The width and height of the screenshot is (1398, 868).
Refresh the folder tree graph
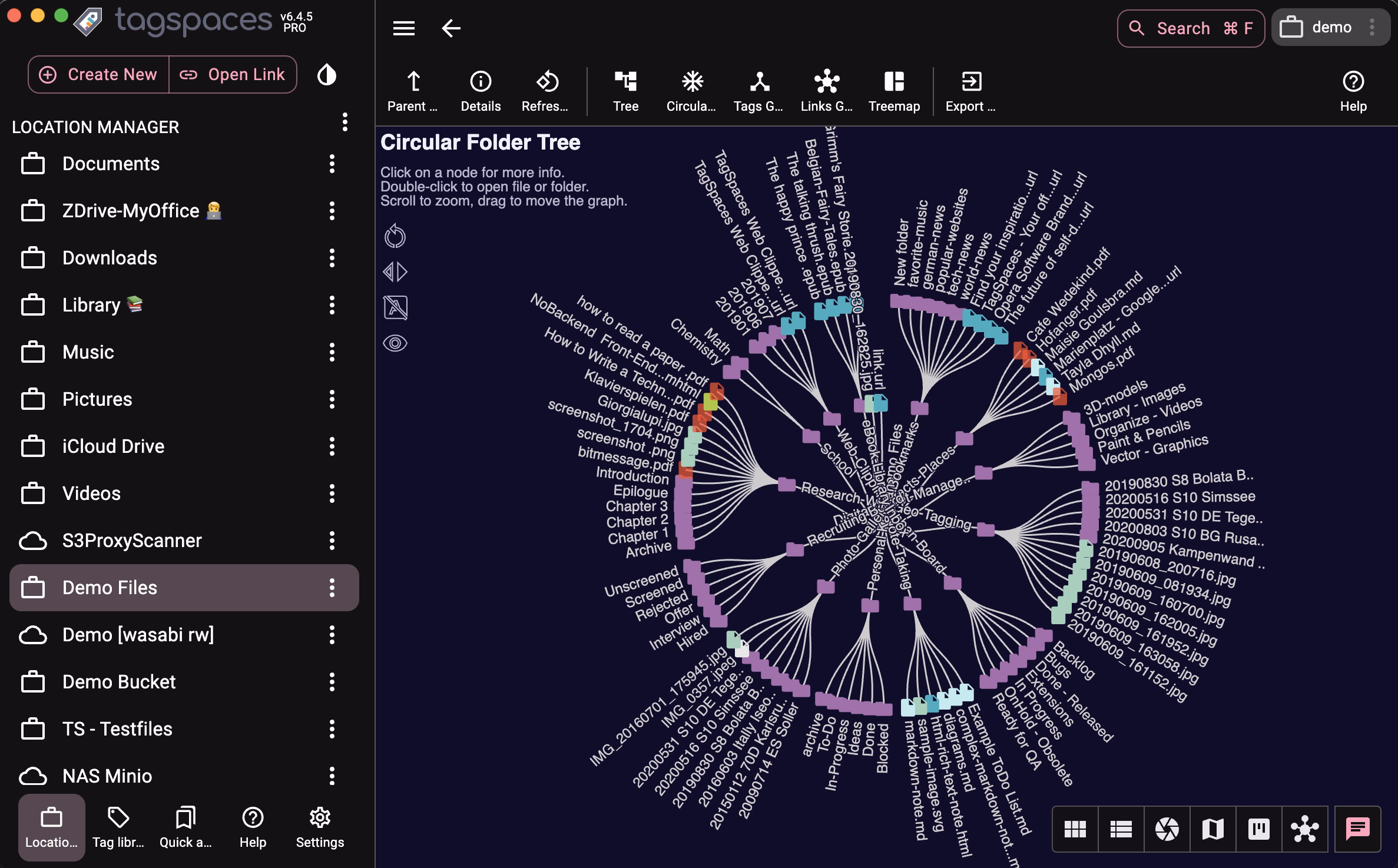(545, 90)
